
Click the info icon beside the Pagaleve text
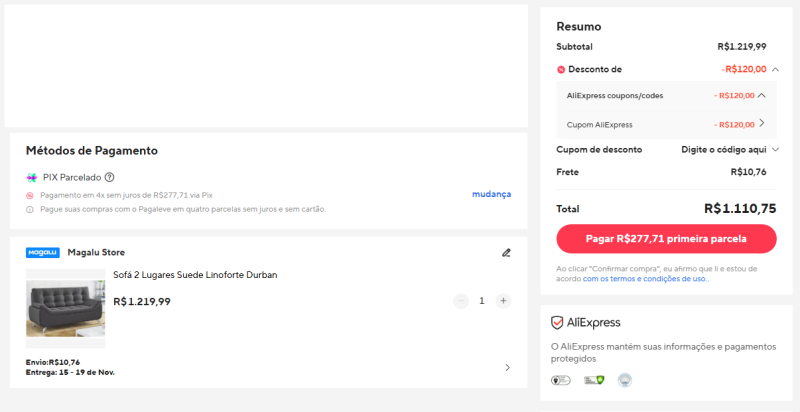click(x=30, y=210)
